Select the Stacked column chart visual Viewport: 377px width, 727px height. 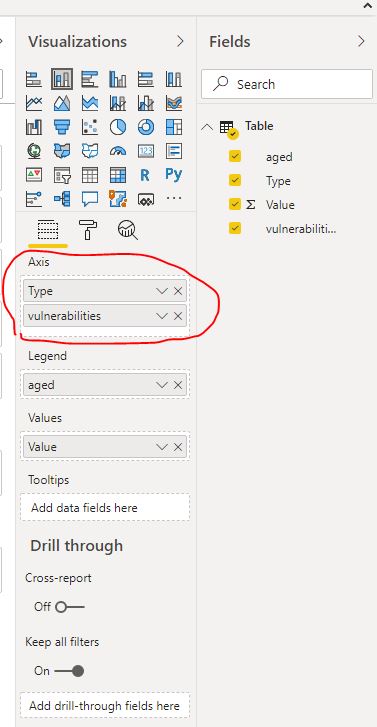(62, 79)
